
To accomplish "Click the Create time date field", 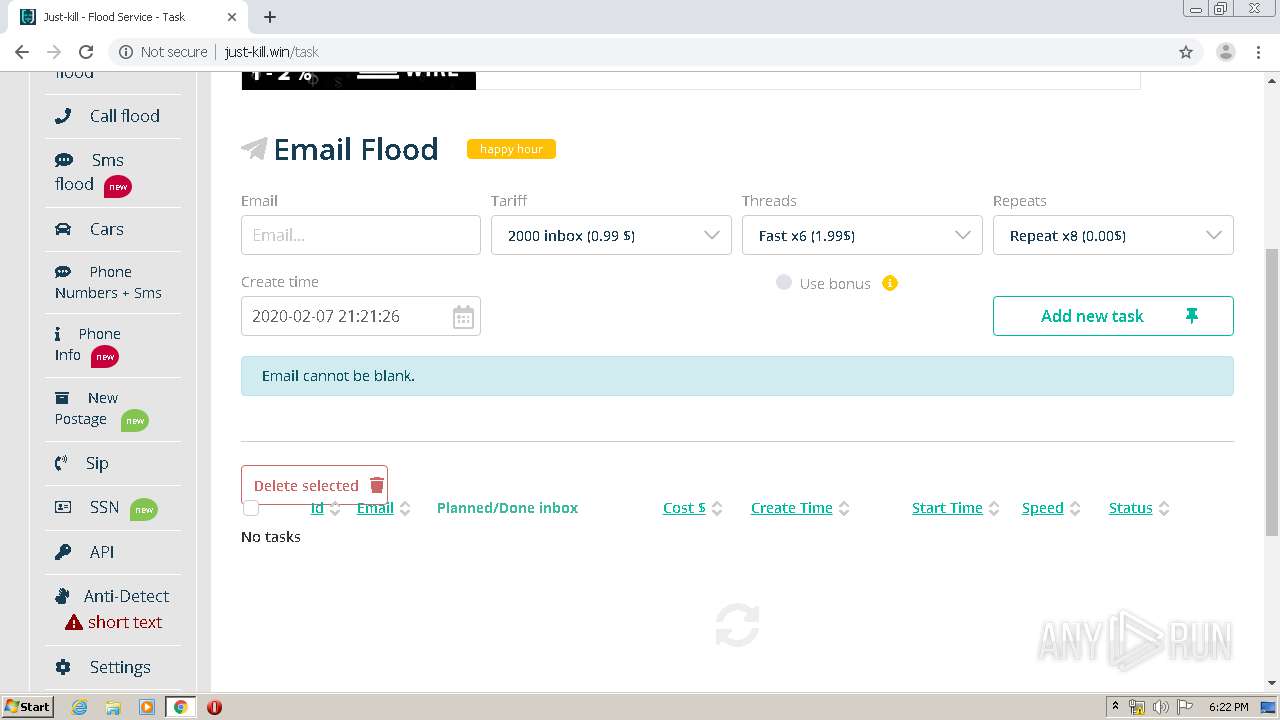I will coord(361,316).
